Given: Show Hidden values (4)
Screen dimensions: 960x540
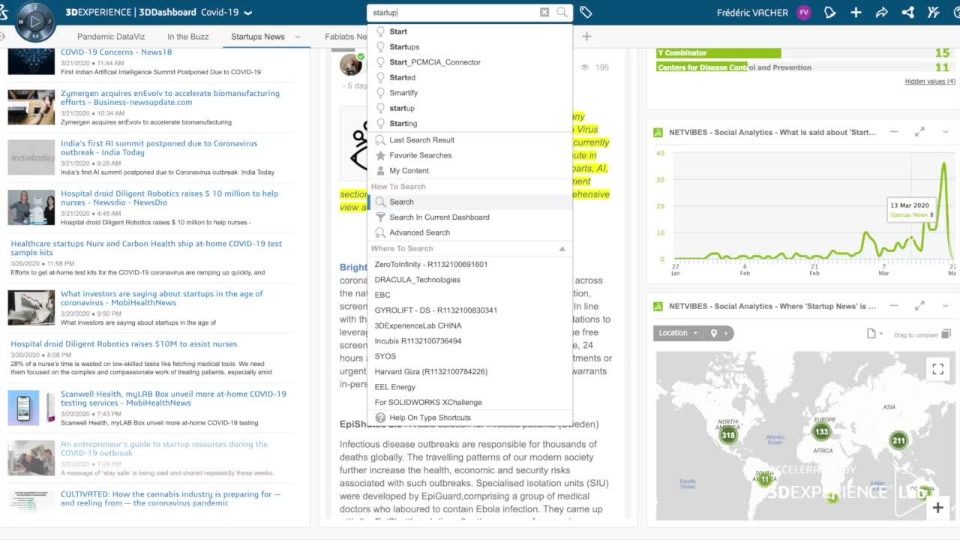Looking at the screenshot, I should [x=929, y=81].
